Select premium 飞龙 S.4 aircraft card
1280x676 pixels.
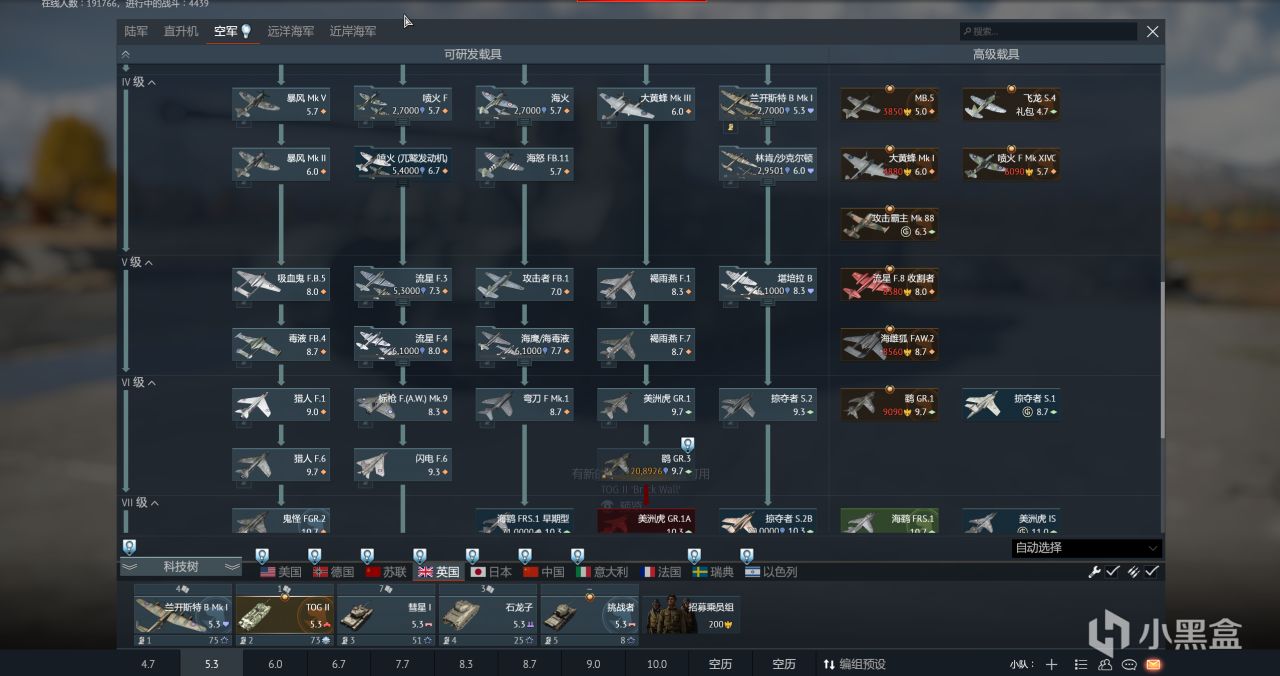(1012, 104)
